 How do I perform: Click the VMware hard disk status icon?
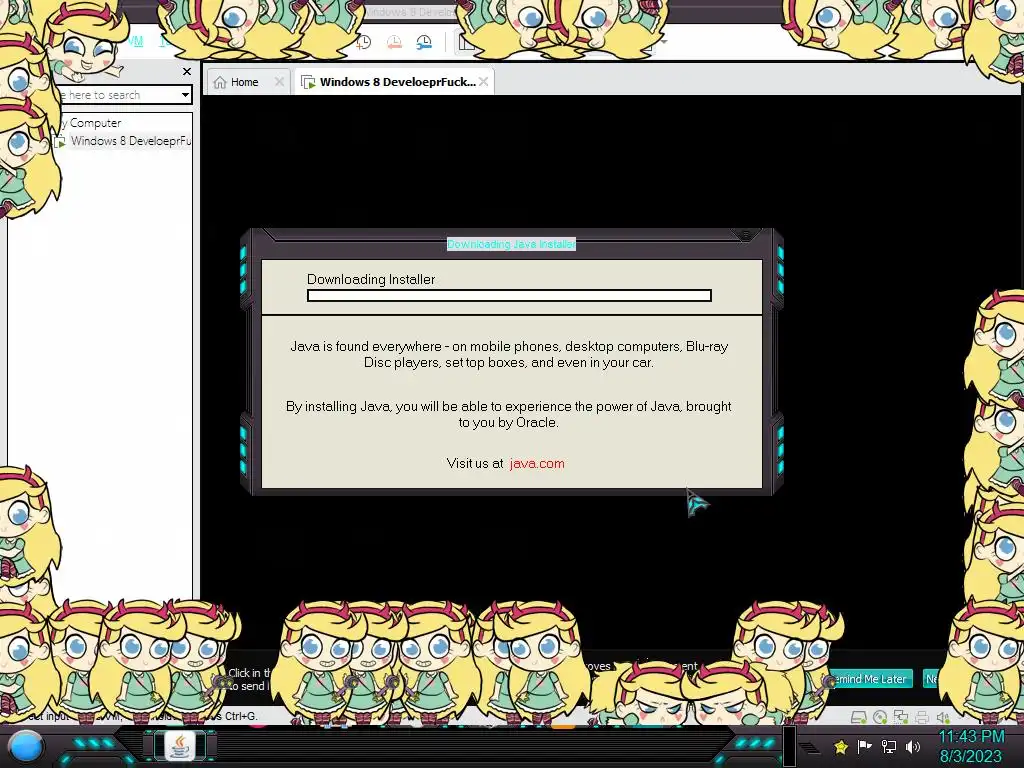pyautogui.click(x=858, y=718)
